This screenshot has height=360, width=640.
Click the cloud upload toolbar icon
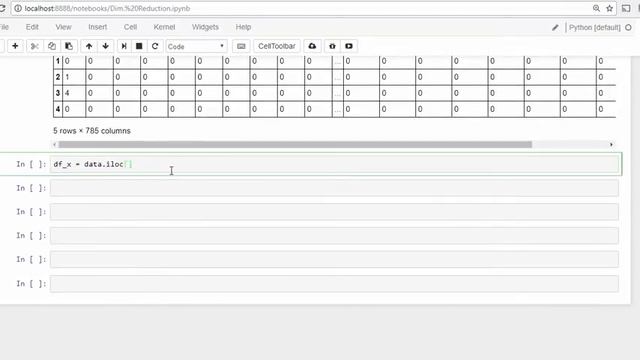point(312,46)
